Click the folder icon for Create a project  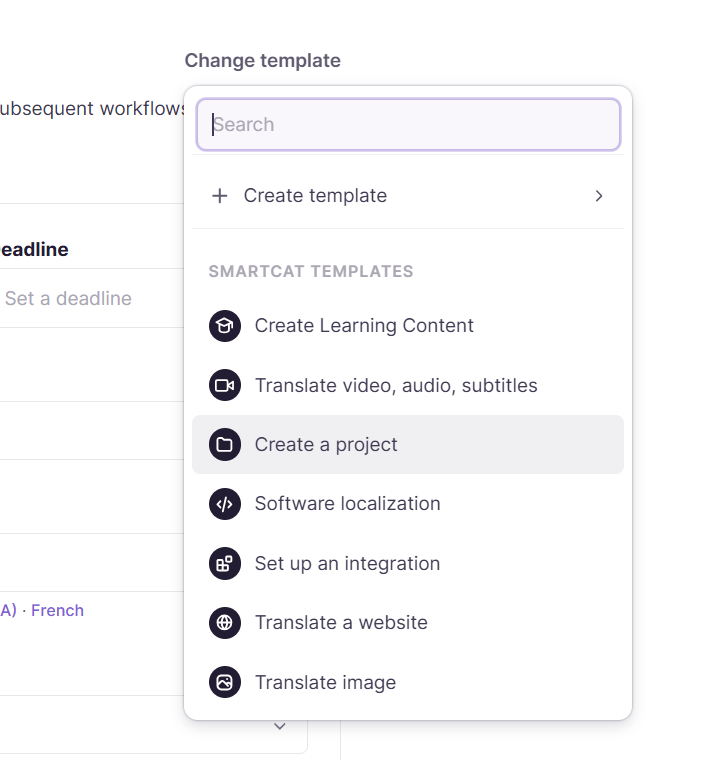pyautogui.click(x=224, y=444)
